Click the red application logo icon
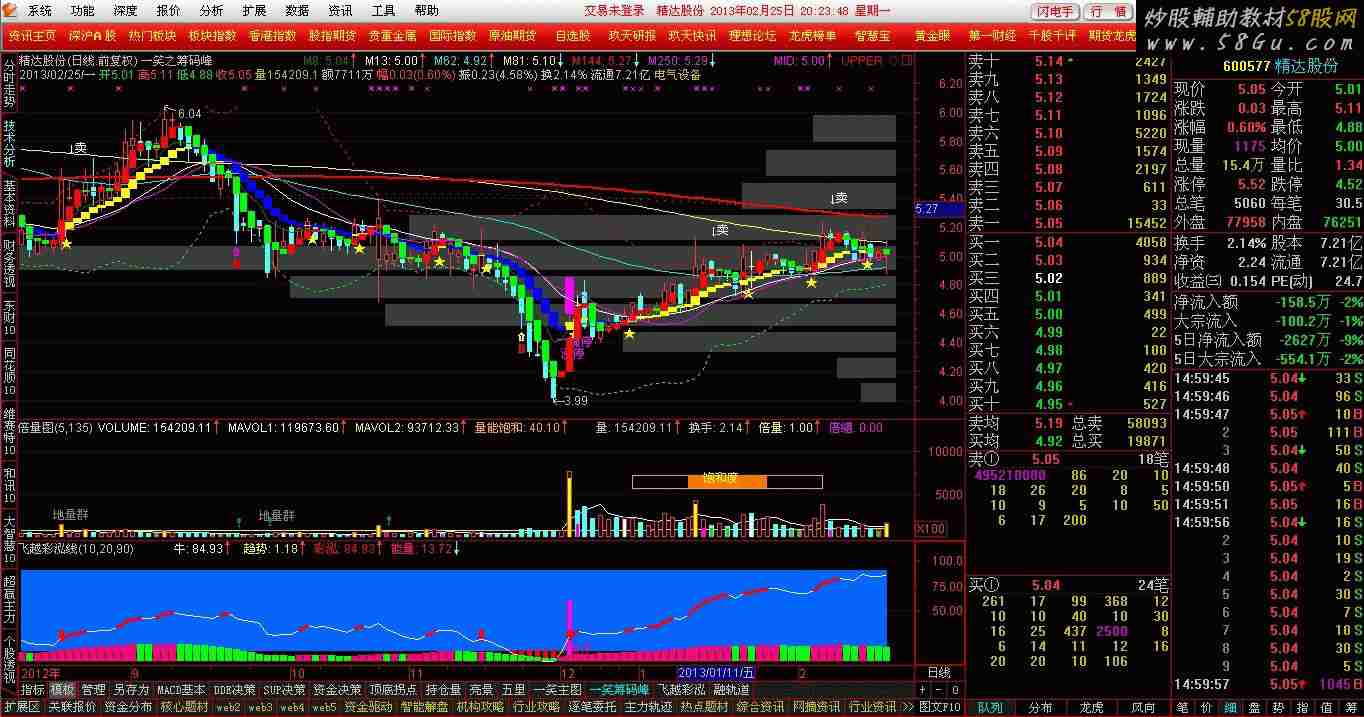 pyautogui.click(x=11, y=11)
